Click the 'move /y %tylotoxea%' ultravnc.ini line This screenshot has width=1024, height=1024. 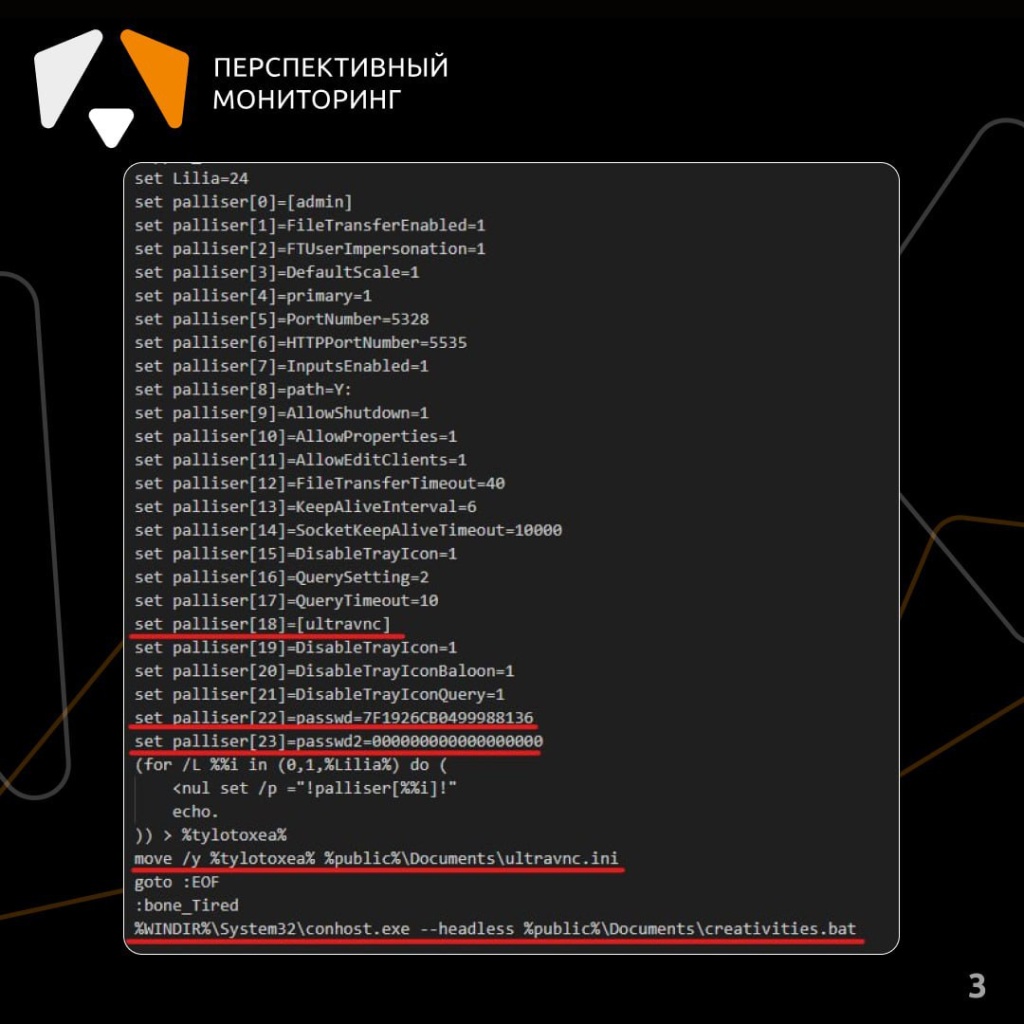[376, 860]
